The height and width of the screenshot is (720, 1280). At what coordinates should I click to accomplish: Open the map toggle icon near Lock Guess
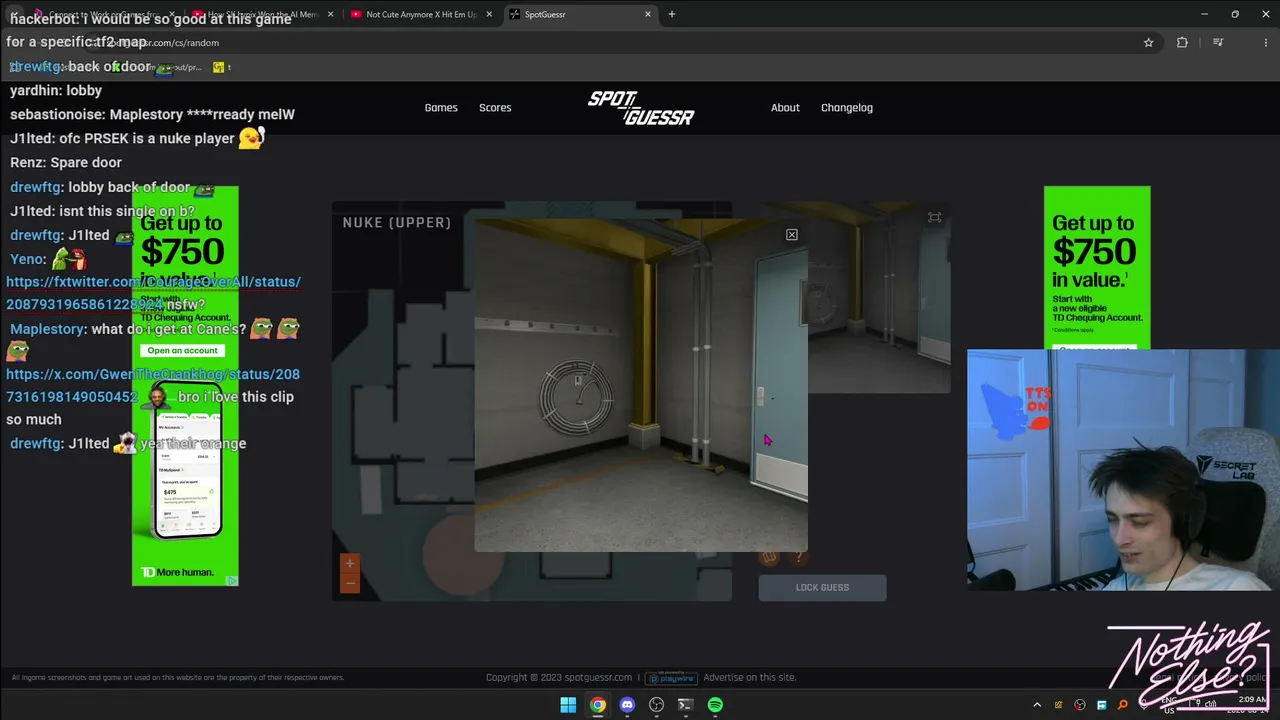770,557
